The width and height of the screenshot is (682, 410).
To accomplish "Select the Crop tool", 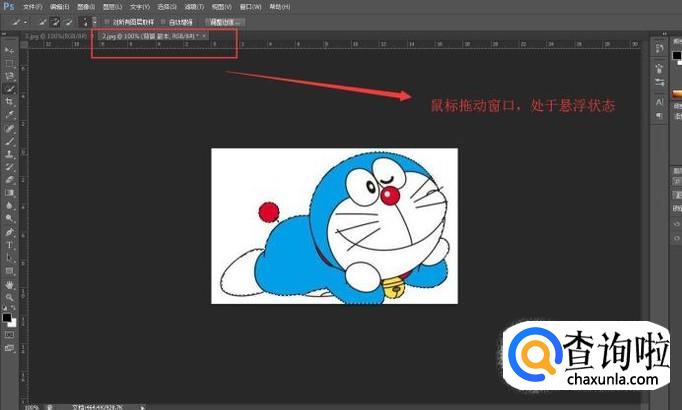I will pos(9,102).
